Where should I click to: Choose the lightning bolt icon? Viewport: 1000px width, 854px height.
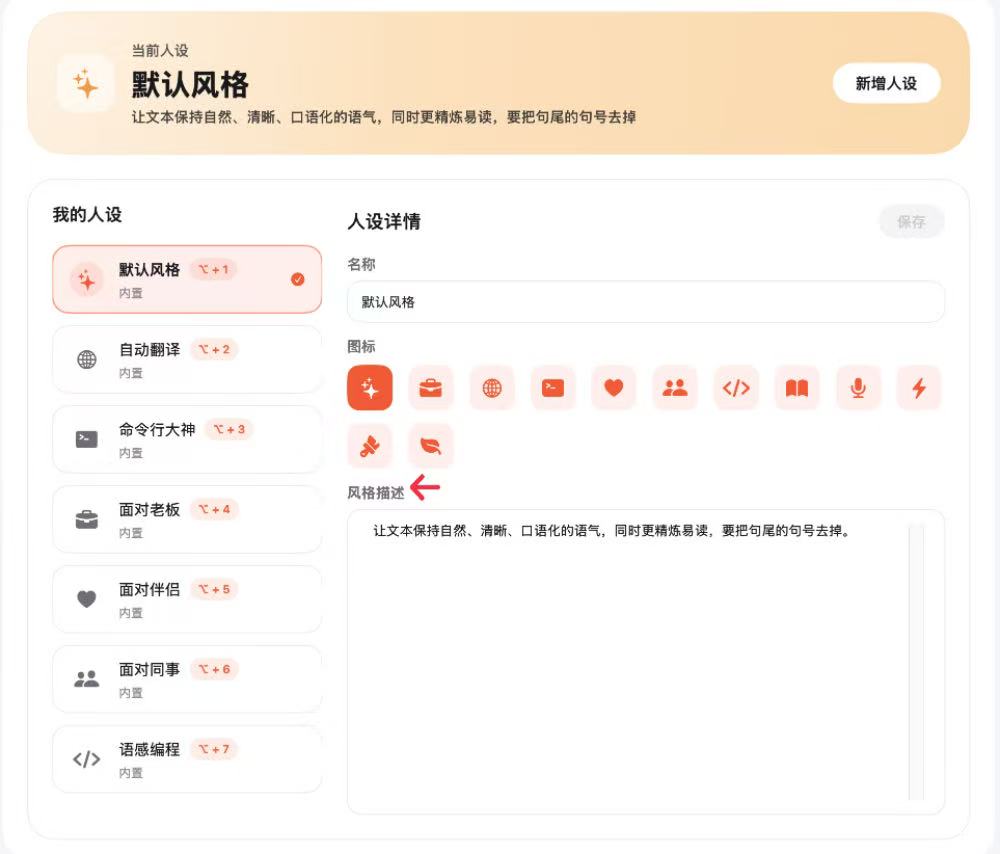[918, 388]
